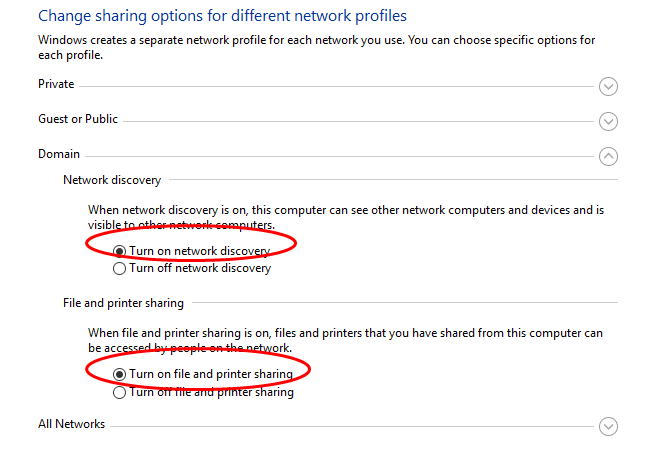Viewport: 649px width, 459px height.
Task: Choose Turn off file and printer sharing radio
Action: coord(120,392)
